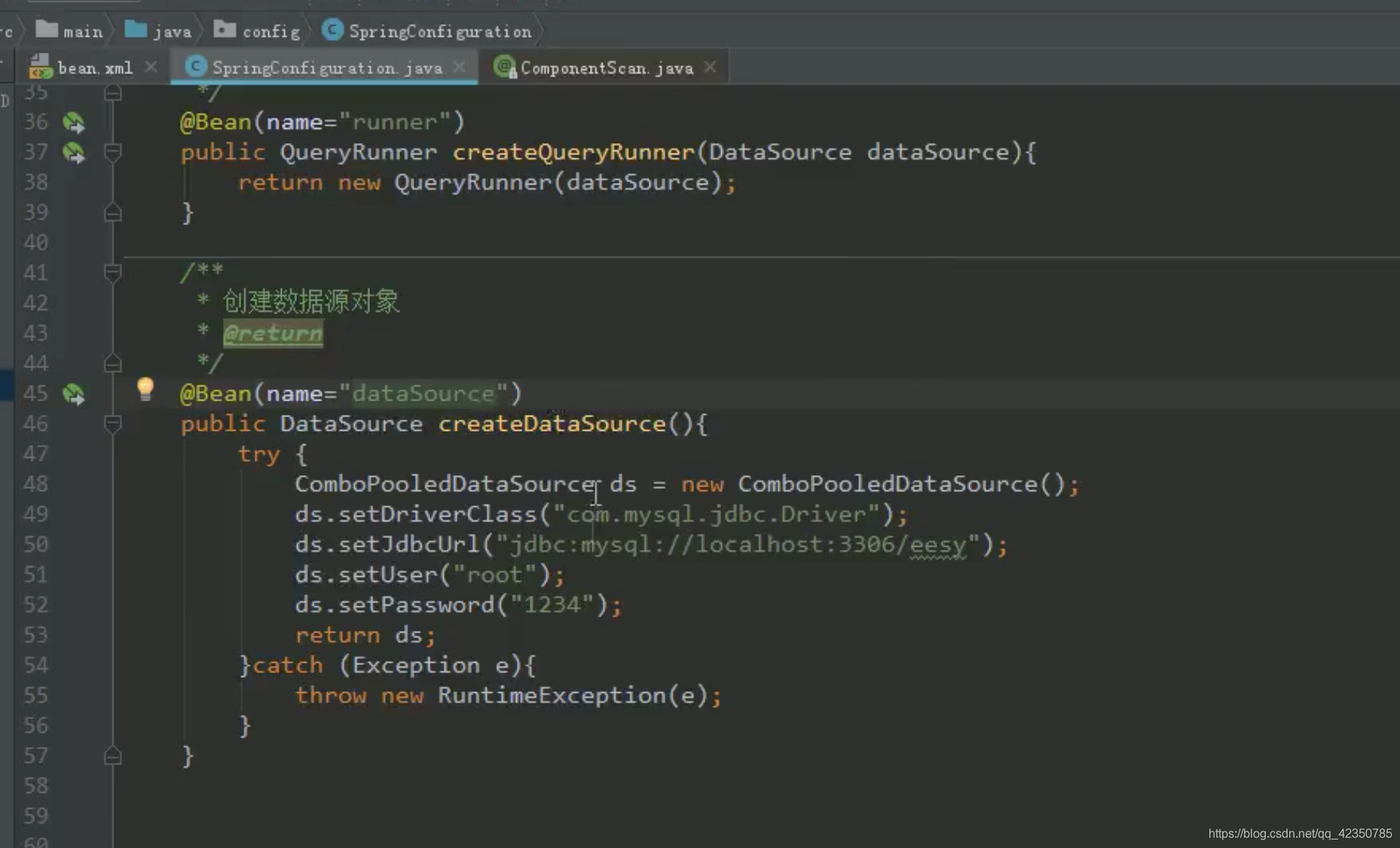Click the bean.xml file icon in the tab

pyautogui.click(x=40, y=67)
